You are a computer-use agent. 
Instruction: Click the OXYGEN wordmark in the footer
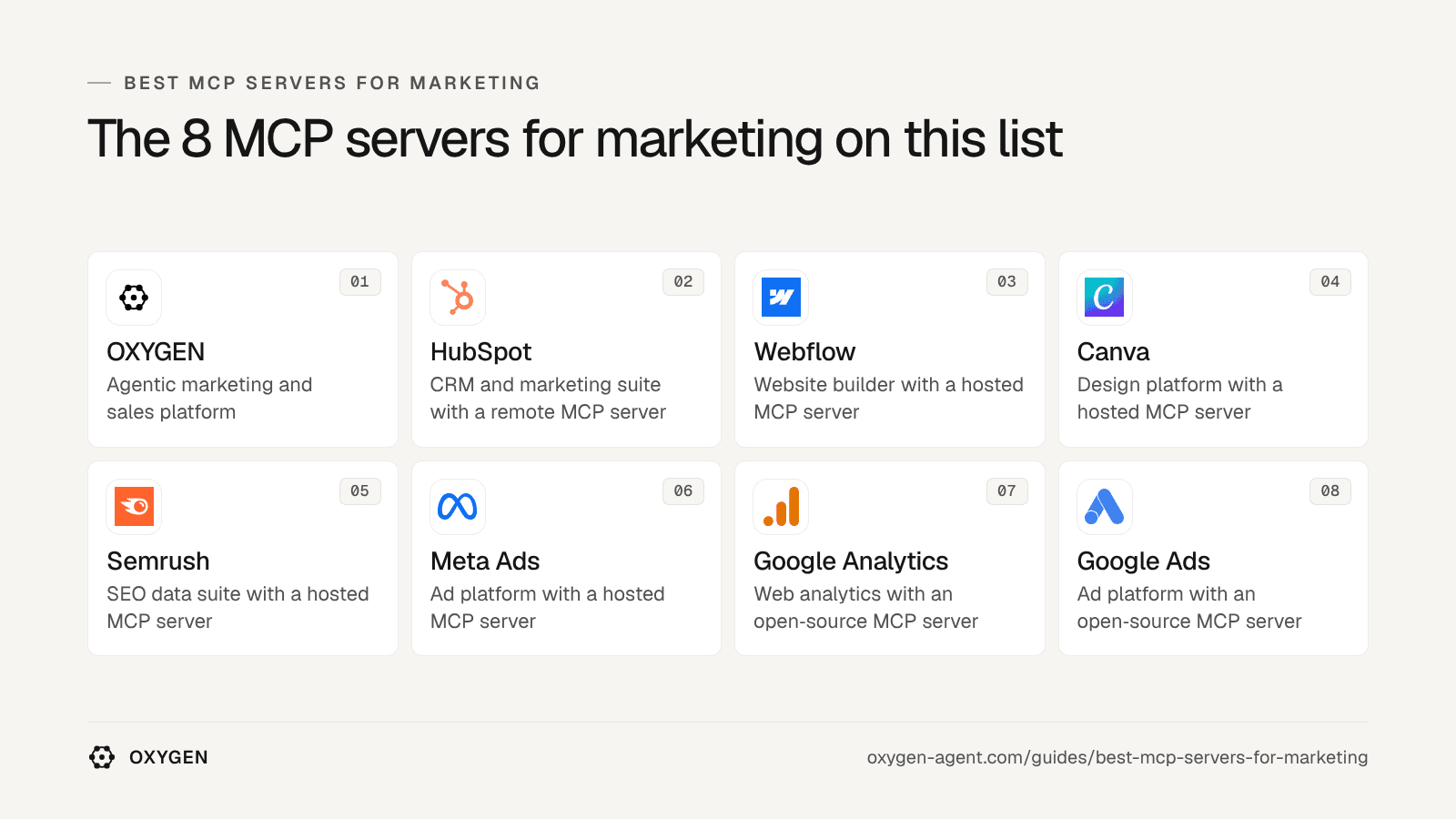(x=168, y=757)
